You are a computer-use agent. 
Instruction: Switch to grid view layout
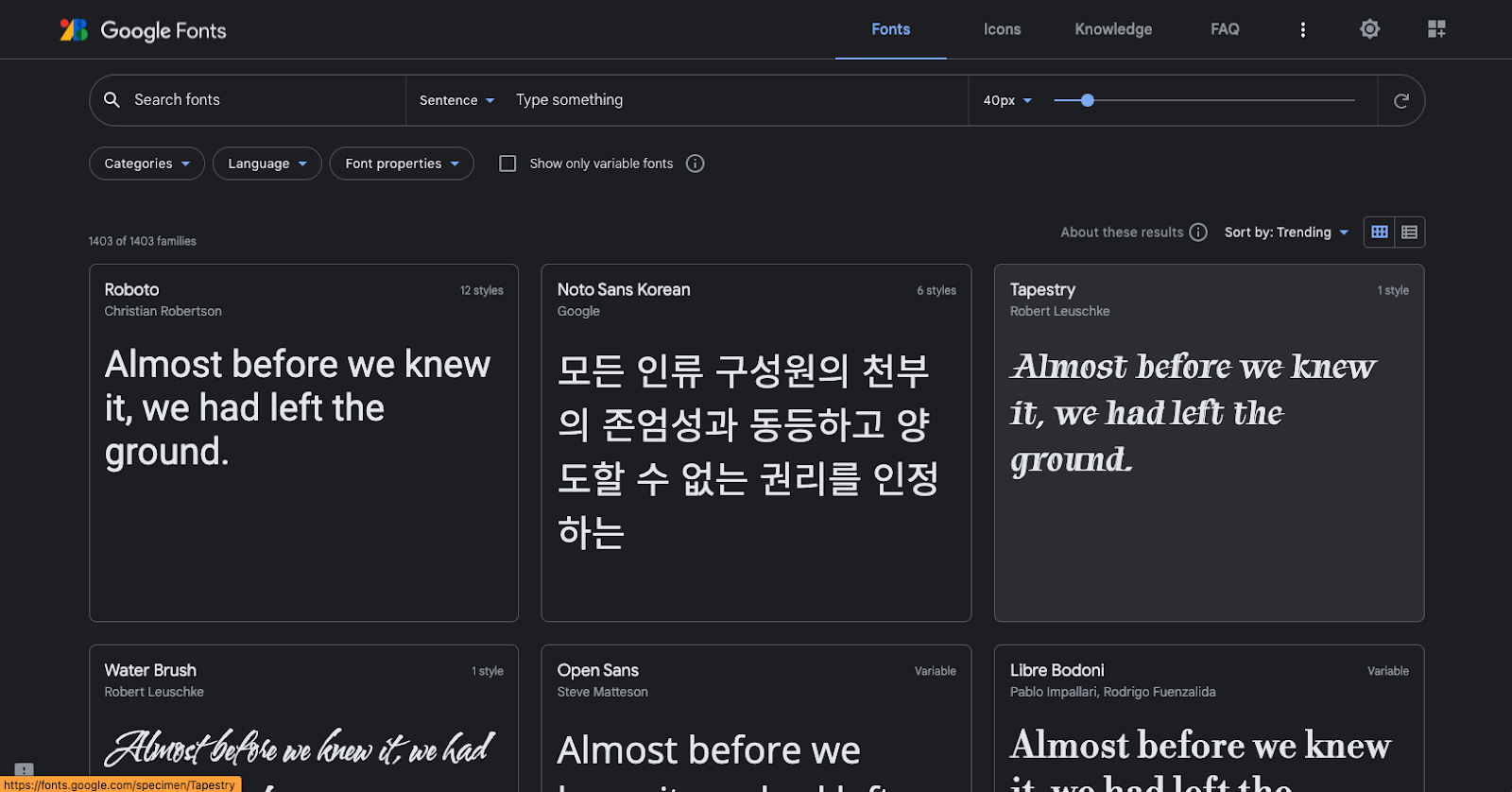[1380, 232]
